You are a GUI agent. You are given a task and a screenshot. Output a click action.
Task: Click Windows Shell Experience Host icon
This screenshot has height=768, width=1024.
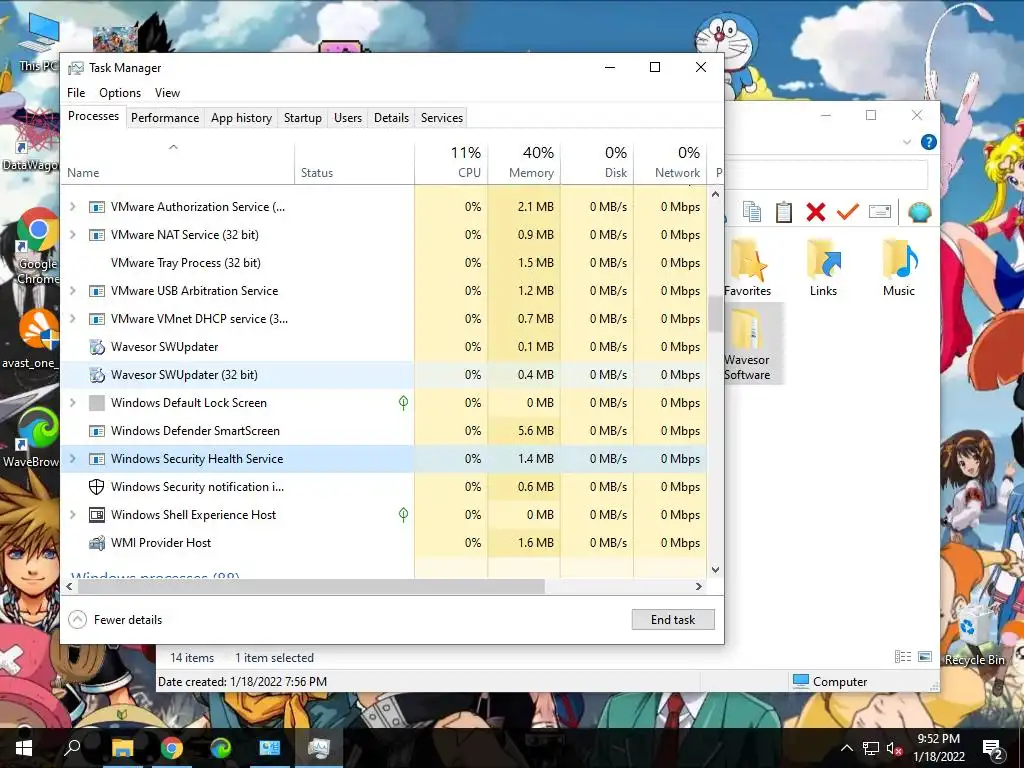coord(97,515)
